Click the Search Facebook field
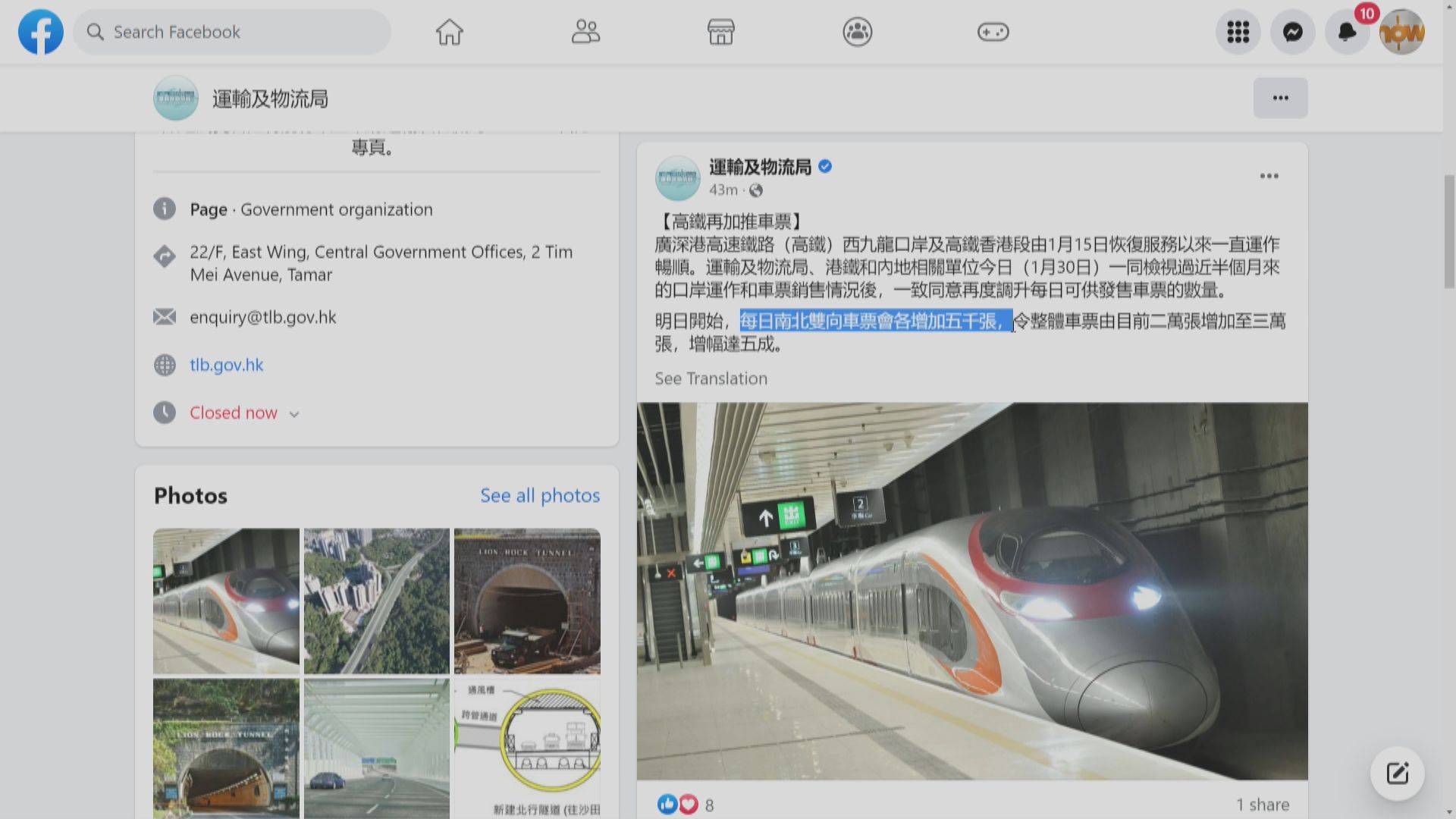 (232, 32)
